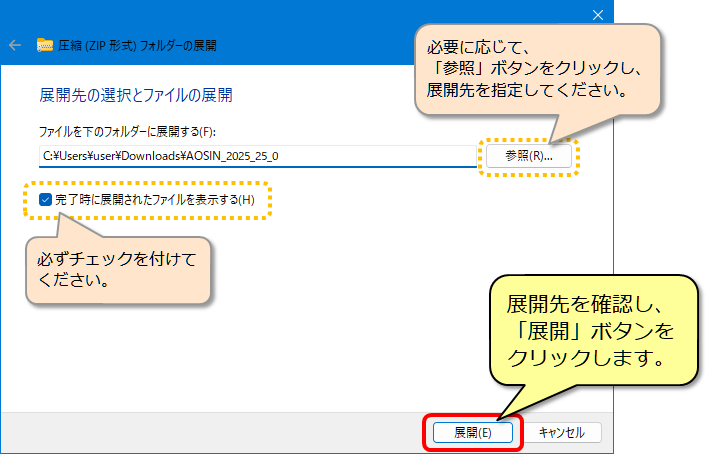Close the extraction wizard with the X button
Screen dimensions: 708x454
(x=598, y=14)
